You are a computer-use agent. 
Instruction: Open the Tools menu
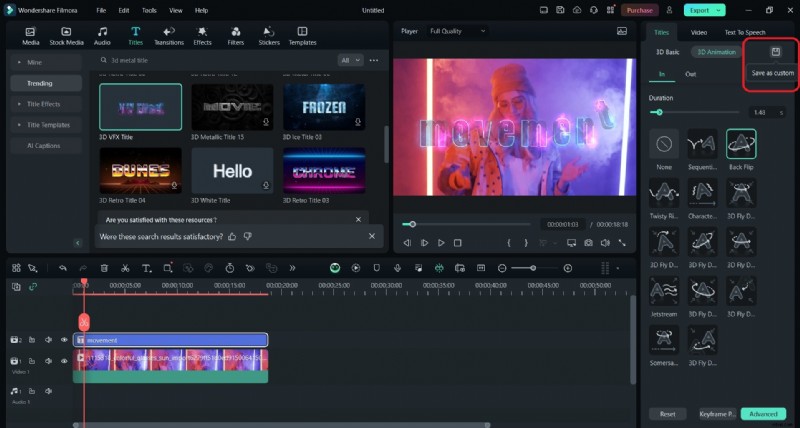[149, 10]
